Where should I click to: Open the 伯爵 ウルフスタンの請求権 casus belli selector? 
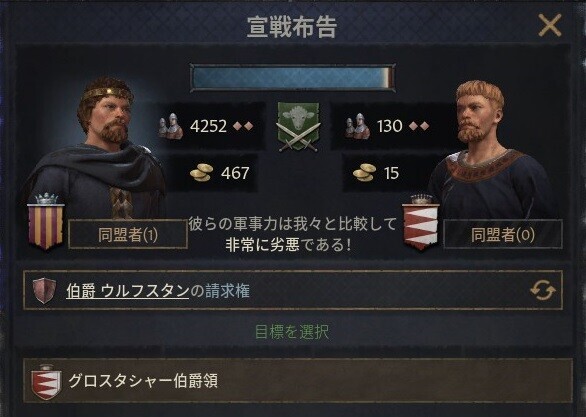[293, 290]
